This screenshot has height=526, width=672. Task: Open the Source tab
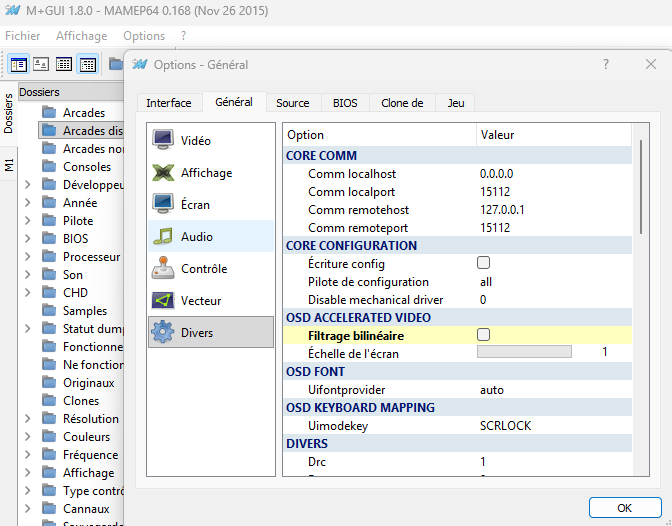(293, 103)
